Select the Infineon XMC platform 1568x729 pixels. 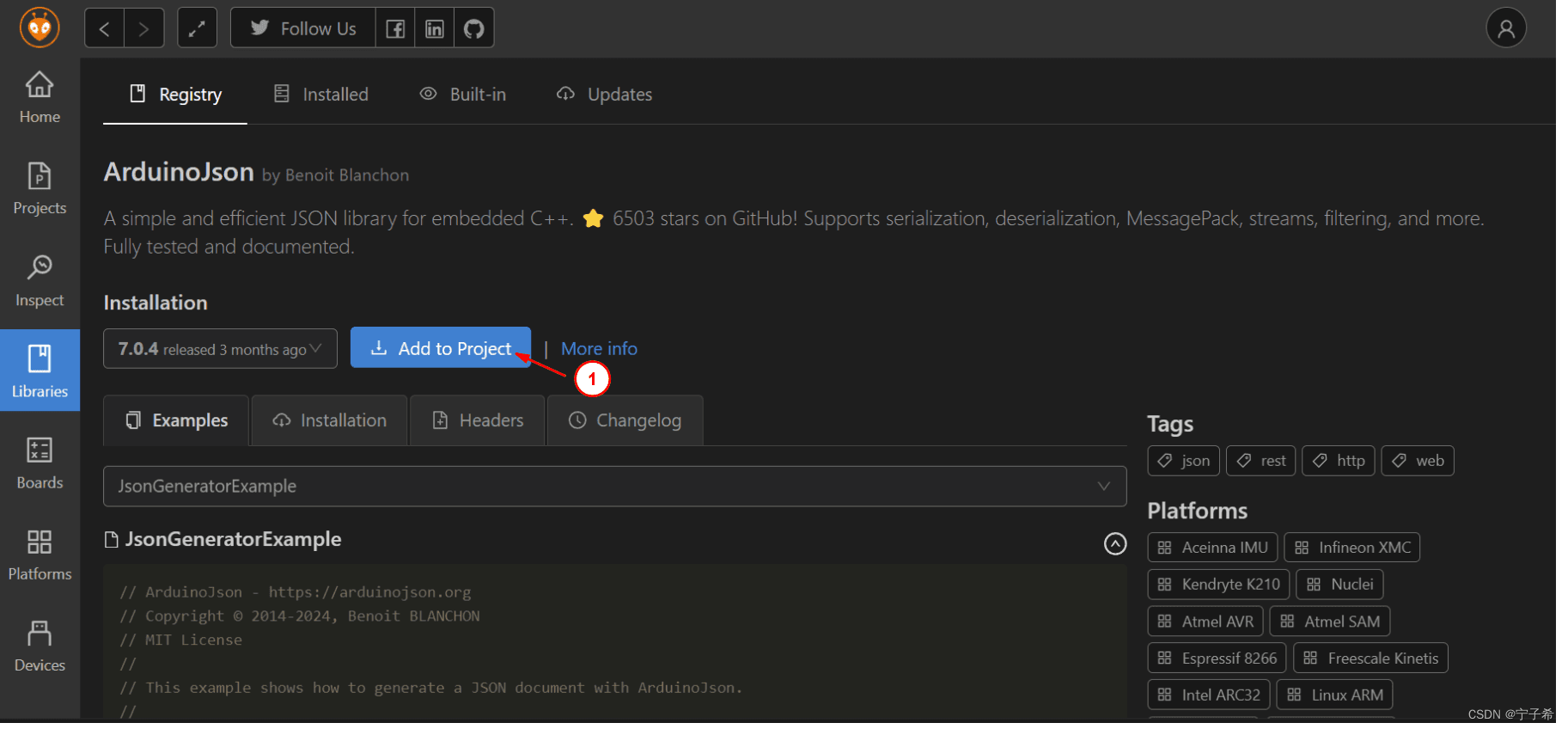[1352, 548]
